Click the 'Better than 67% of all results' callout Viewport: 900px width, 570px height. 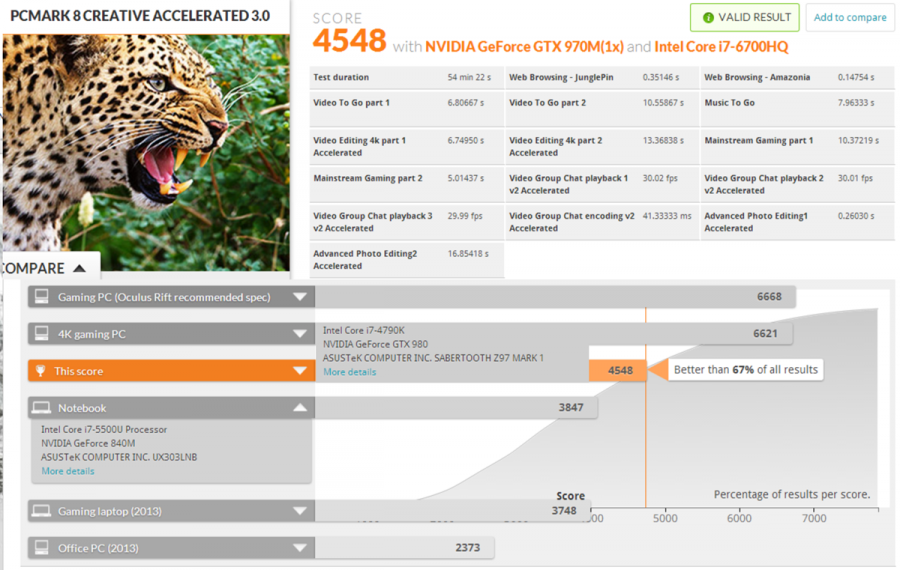[x=745, y=370]
